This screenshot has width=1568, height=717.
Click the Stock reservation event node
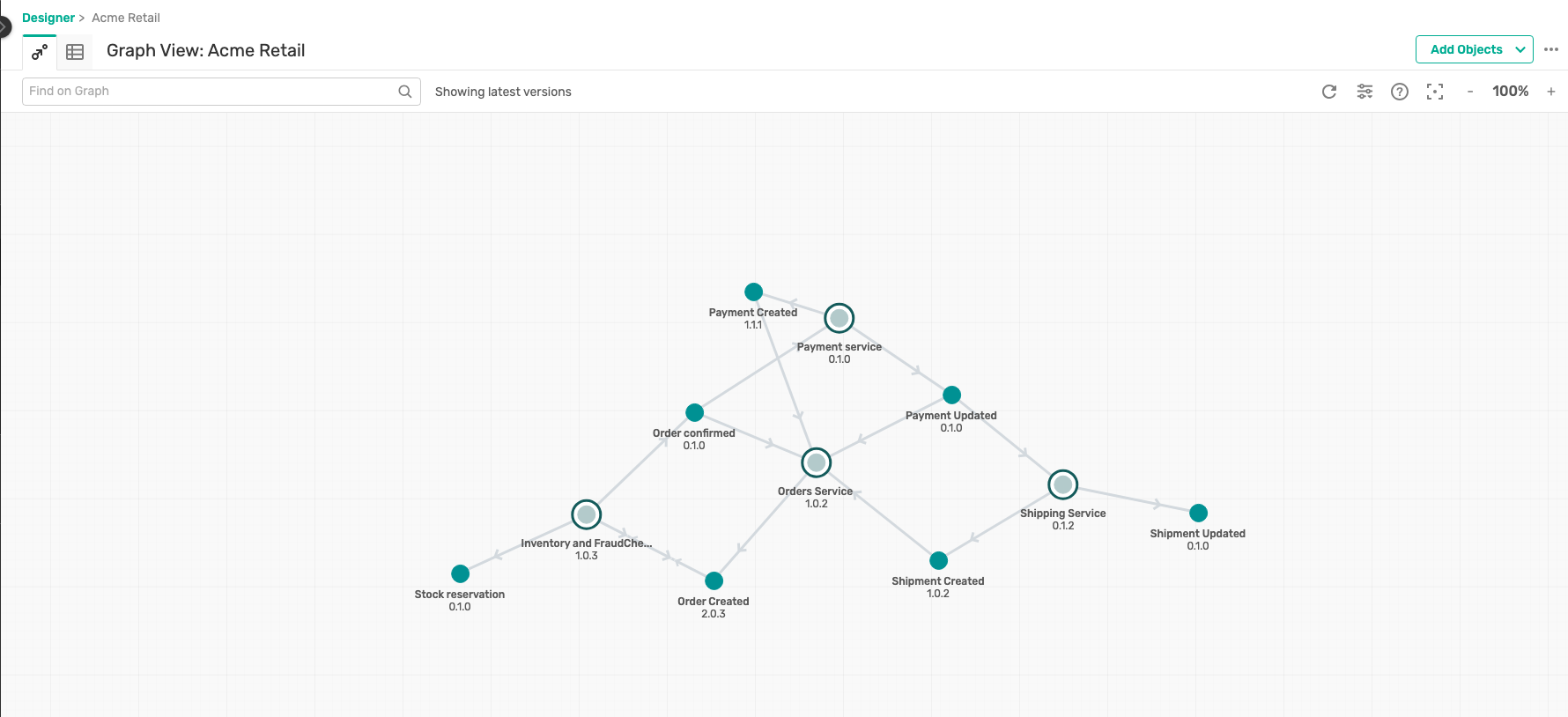click(x=460, y=574)
